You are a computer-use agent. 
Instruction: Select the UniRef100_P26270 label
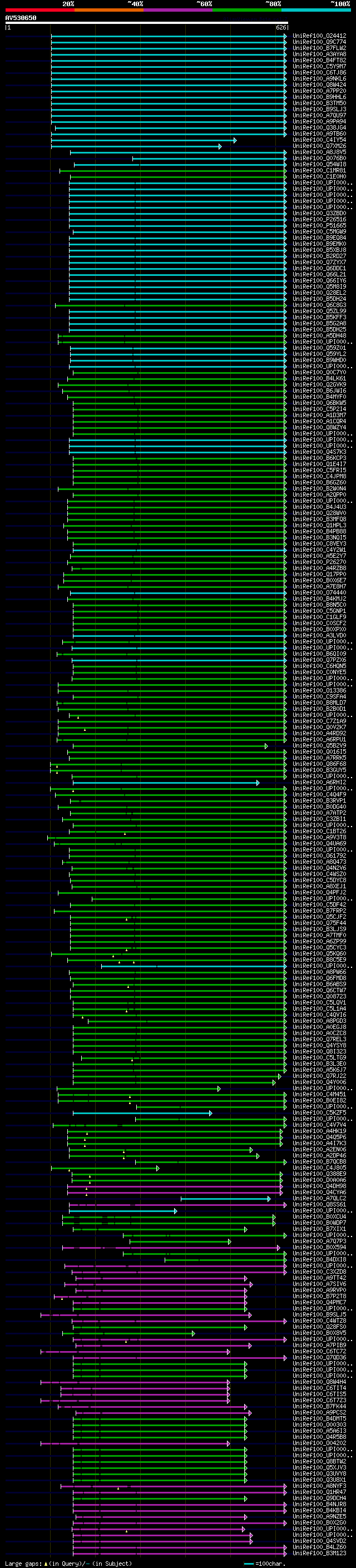pyautogui.click(x=319, y=562)
